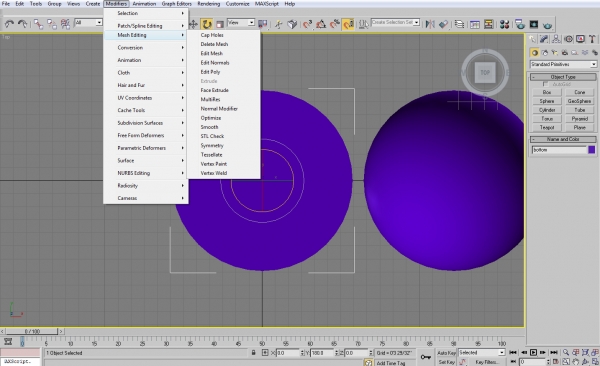600x366 pixels.
Task: Go to the end frame button
Action: pyautogui.click(x=553, y=352)
